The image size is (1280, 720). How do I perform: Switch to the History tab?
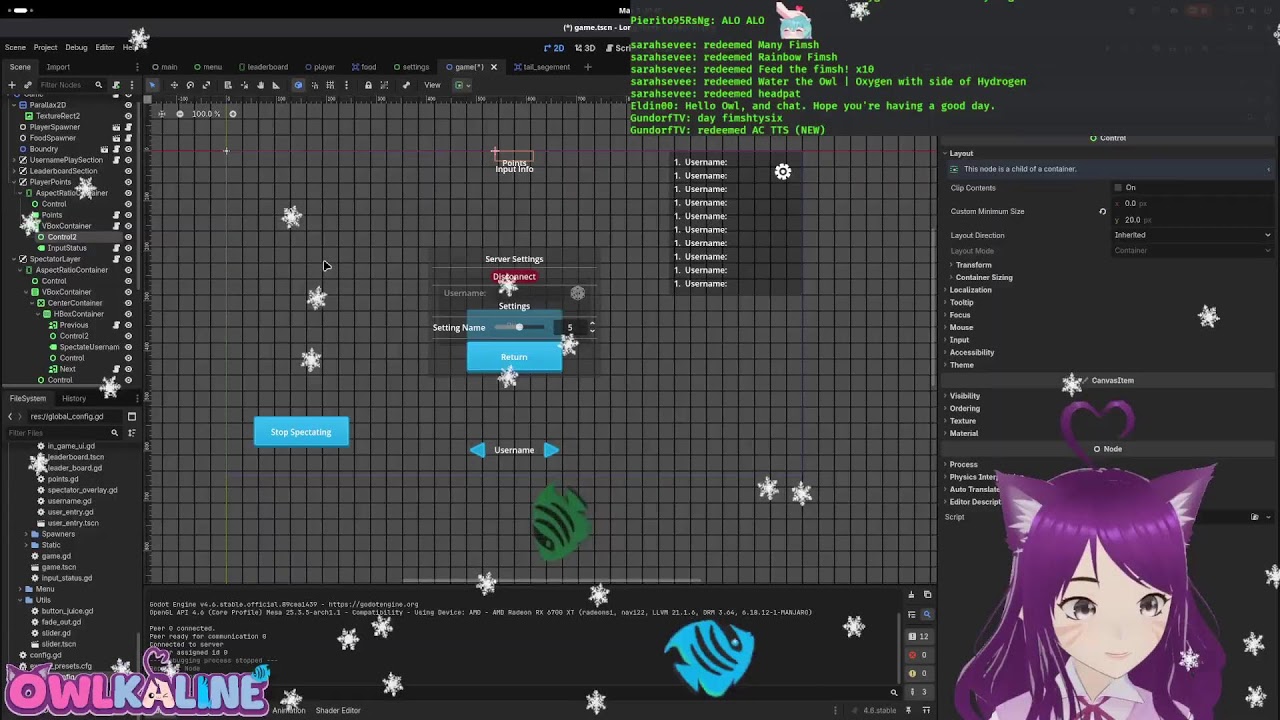click(74, 398)
